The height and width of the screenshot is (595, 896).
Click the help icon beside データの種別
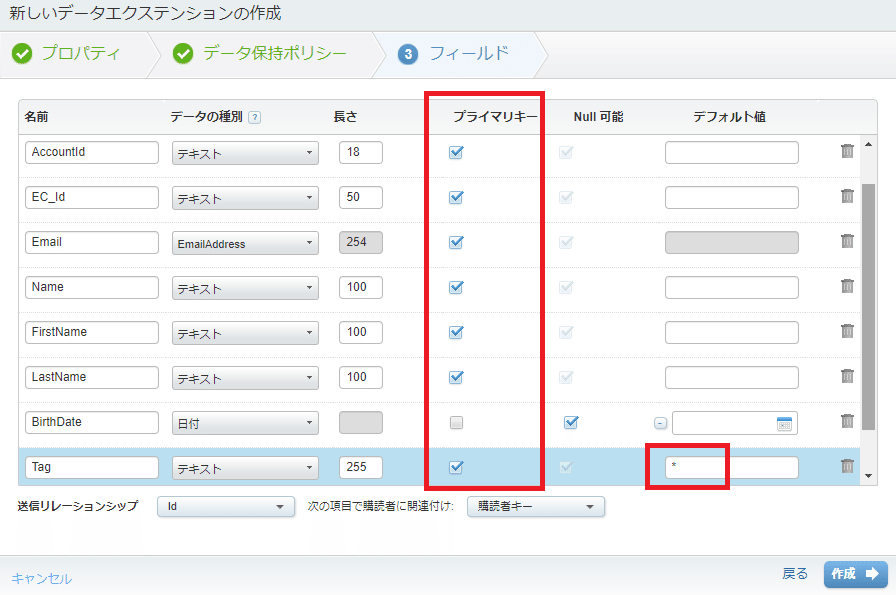[x=255, y=117]
